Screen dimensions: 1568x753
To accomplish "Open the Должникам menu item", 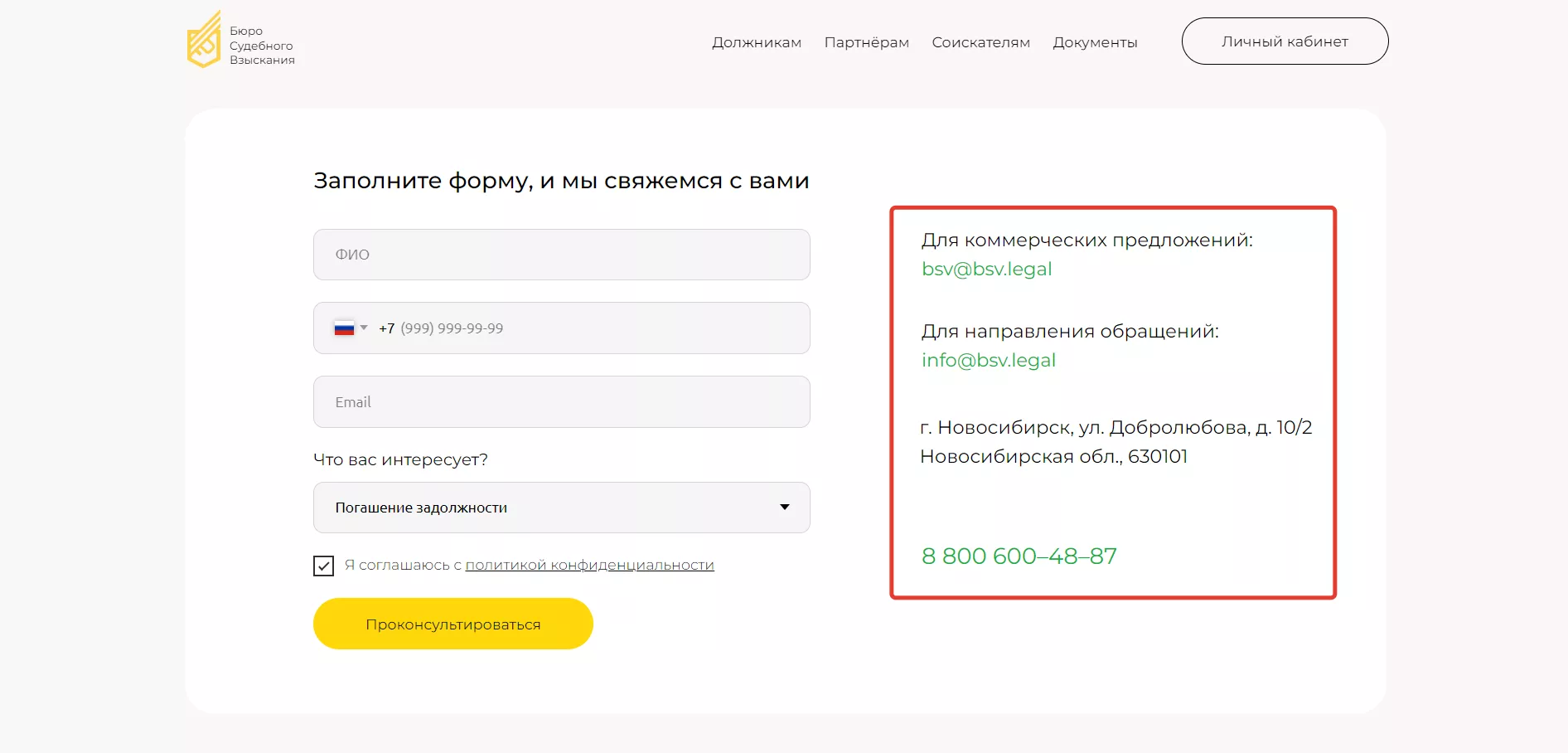I will pos(757,42).
